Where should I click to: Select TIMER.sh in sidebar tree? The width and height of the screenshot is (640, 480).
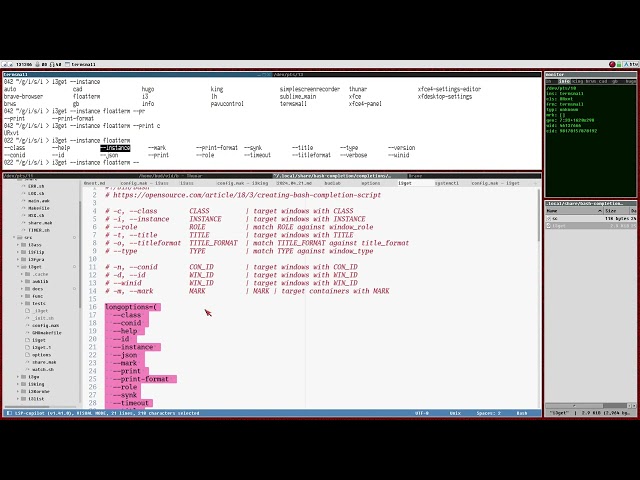pos(39,230)
